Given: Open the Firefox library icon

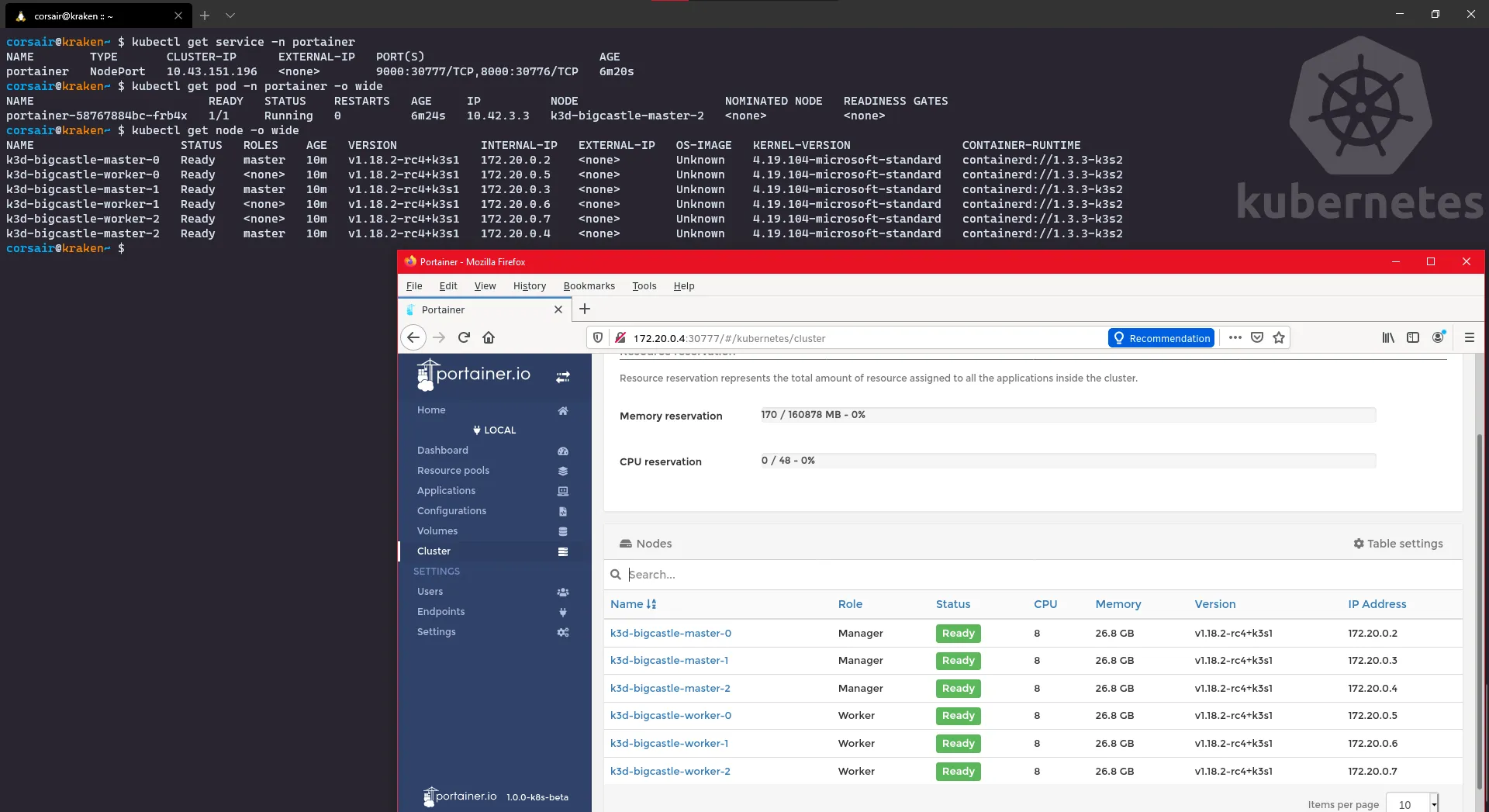Looking at the screenshot, I should point(1388,337).
